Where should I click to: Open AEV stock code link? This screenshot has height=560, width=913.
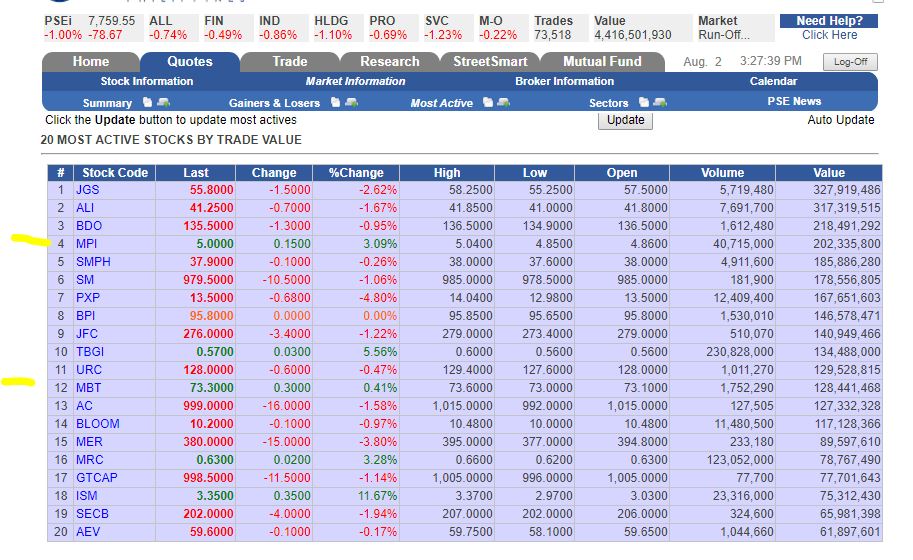click(88, 533)
